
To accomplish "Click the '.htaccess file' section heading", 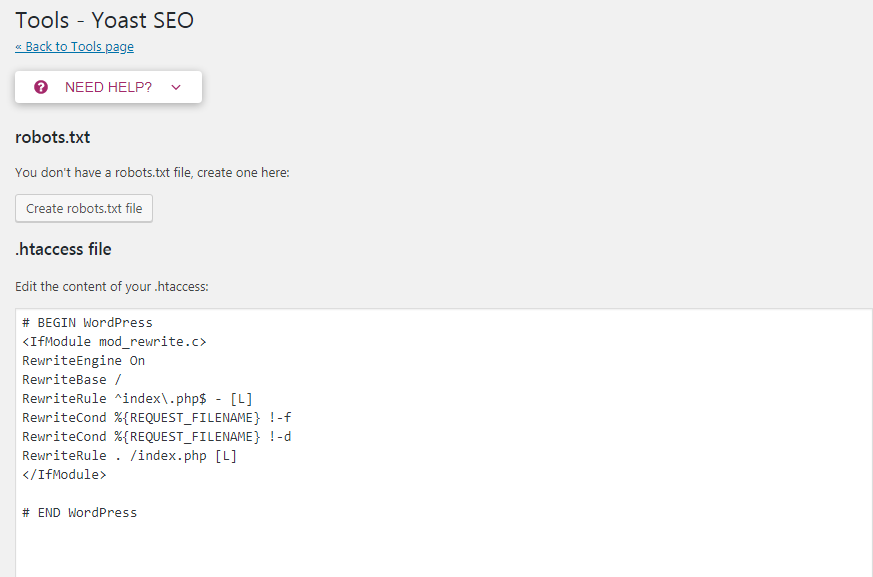I will click(x=63, y=249).
